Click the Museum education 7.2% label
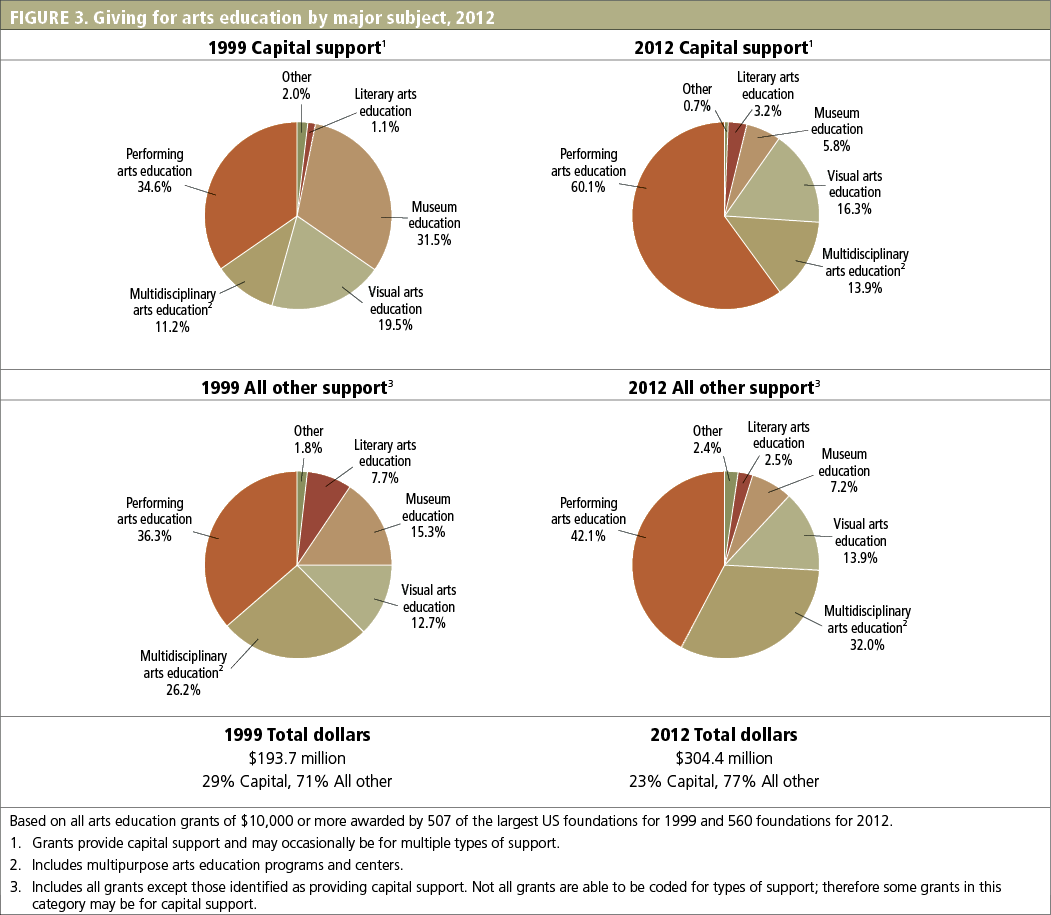Image resolution: width=1051 pixels, height=915 pixels. (x=844, y=471)
